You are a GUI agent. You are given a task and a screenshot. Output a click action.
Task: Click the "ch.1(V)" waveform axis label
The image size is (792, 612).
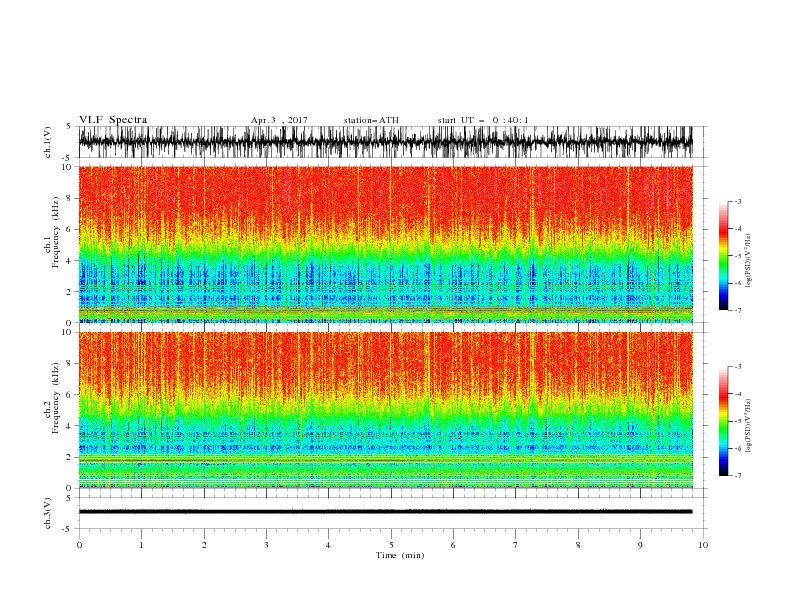[48, 142]
